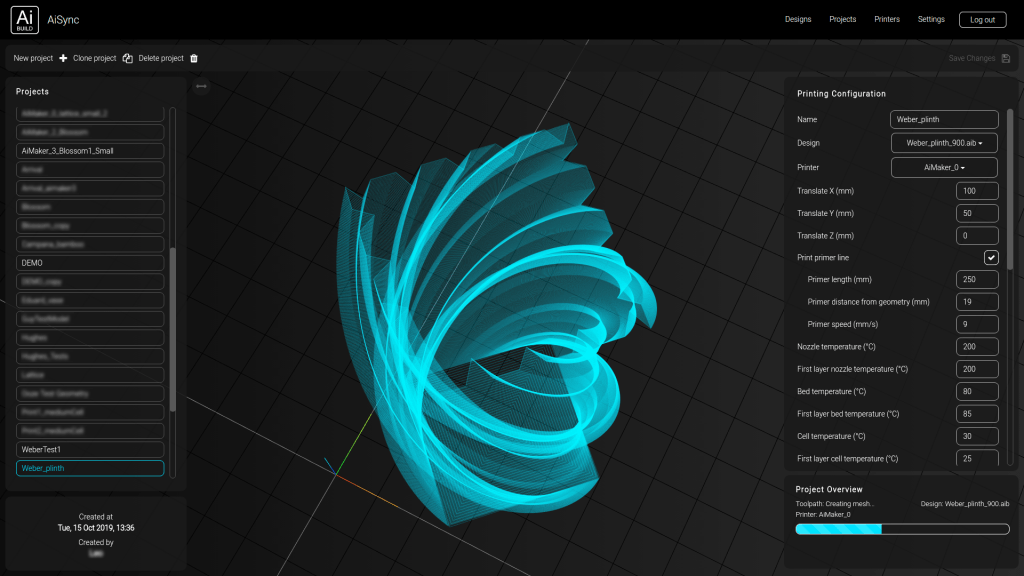Select the WeberTest1 project
Screen dimensions: 1024x576
click(x=90, y=449)
